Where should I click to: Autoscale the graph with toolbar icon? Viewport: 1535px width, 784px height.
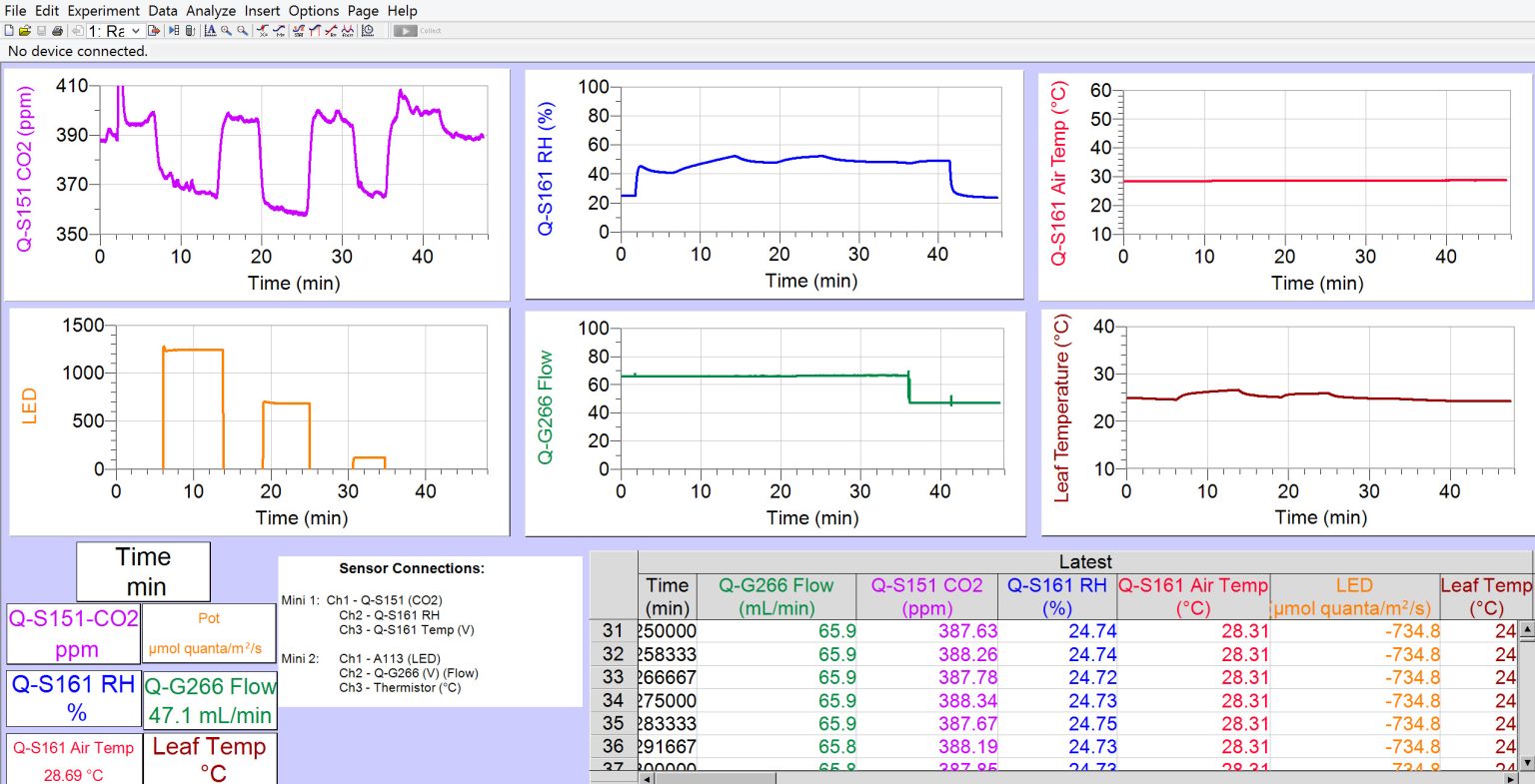tap(210, 31)
